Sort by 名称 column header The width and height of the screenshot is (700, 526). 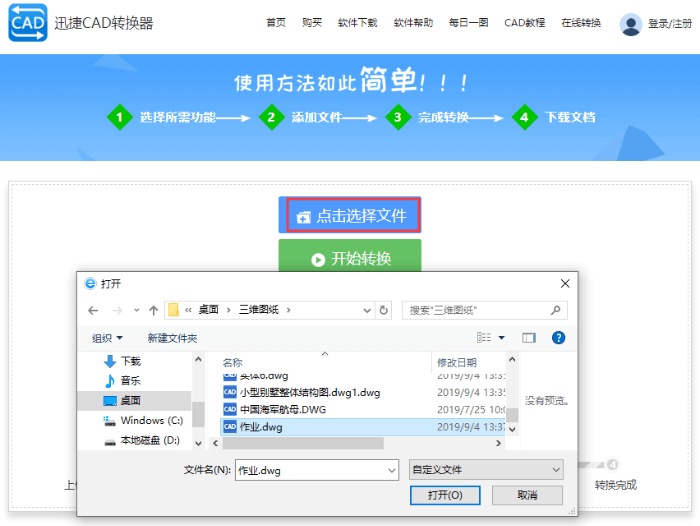pyautogui.click(x=232, y=363)
